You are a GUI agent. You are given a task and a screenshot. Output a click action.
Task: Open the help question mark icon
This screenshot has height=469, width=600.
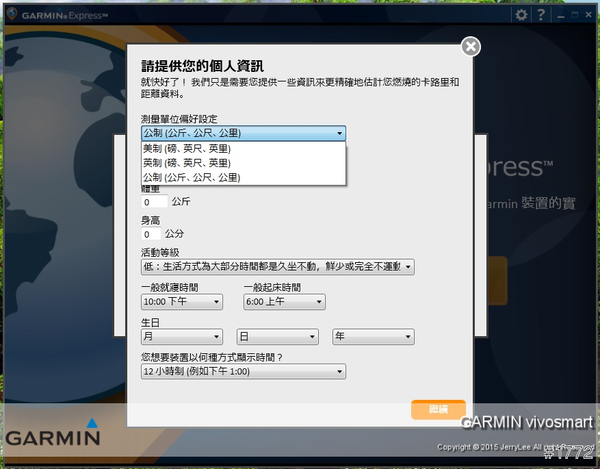coord(541,15)
